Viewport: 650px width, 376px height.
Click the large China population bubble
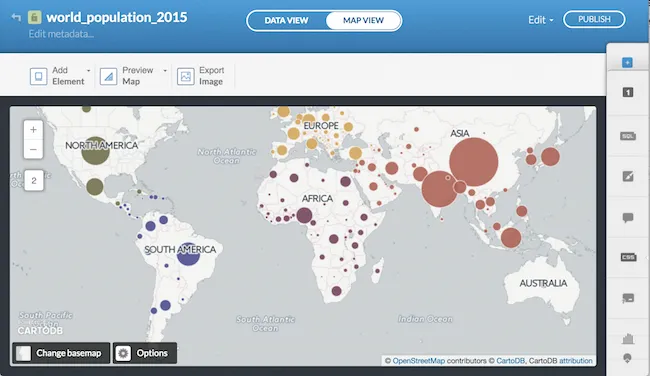point(473,162)
